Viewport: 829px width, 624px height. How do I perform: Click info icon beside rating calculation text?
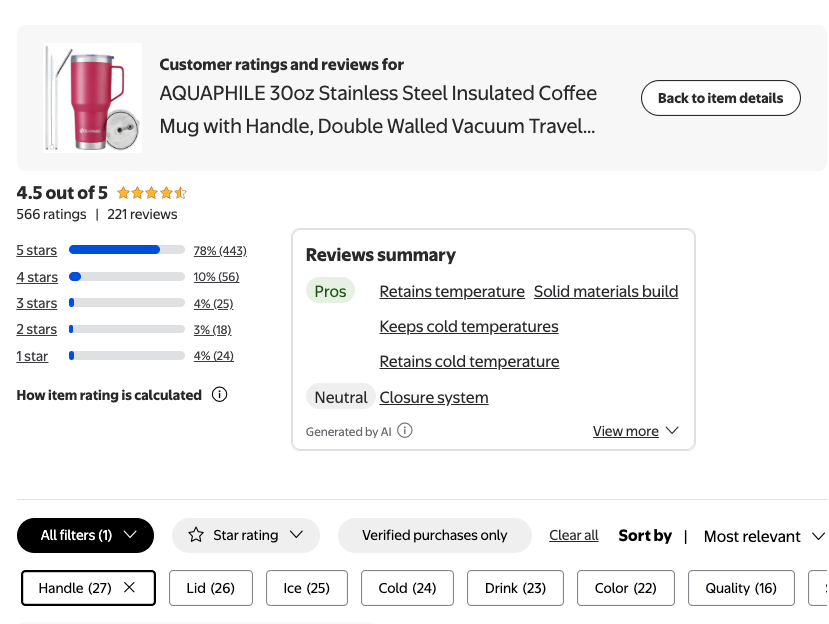pyautogui.click(x=220, y=395)
